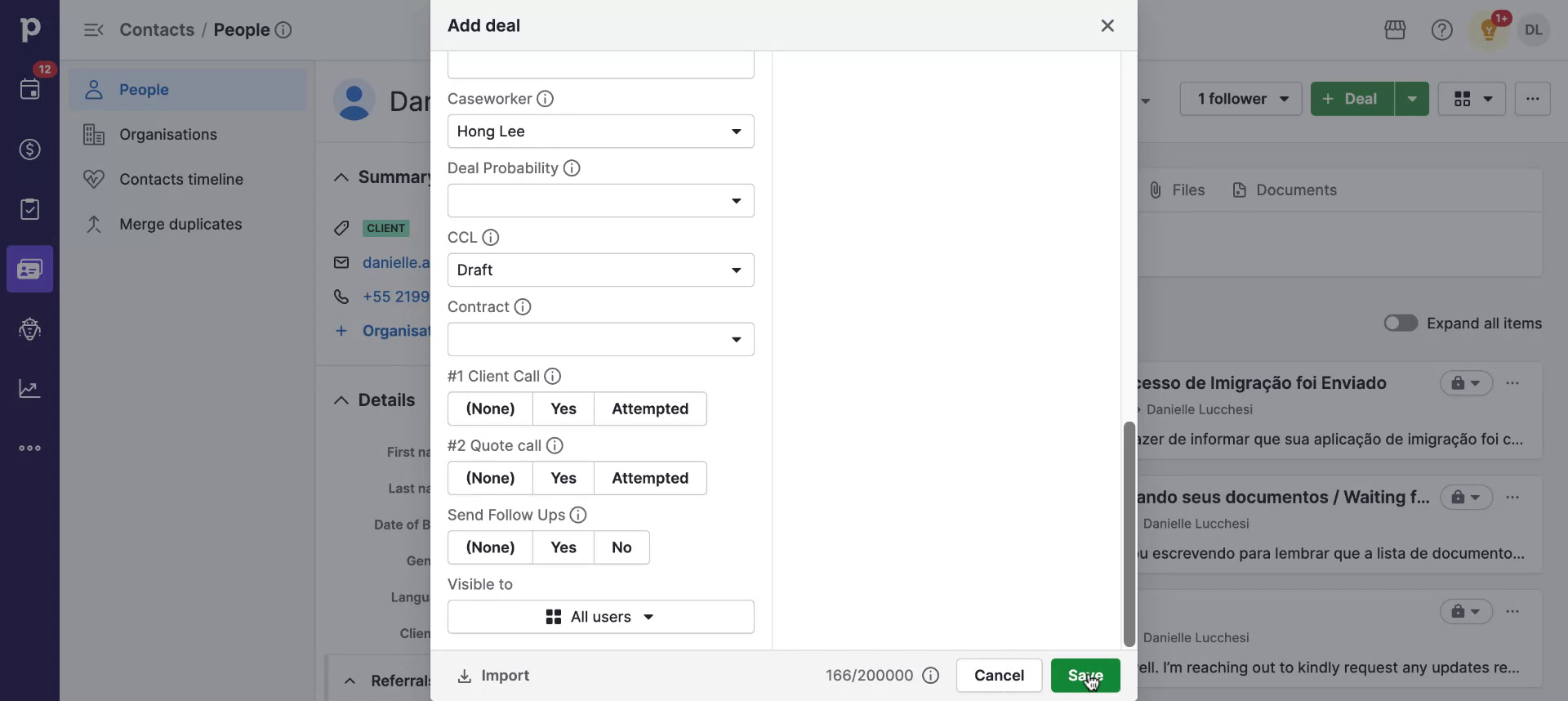Open the Contacts card icon
Image resolution: width=1568 pixels, height=701 pixels.
pos(29,269)
